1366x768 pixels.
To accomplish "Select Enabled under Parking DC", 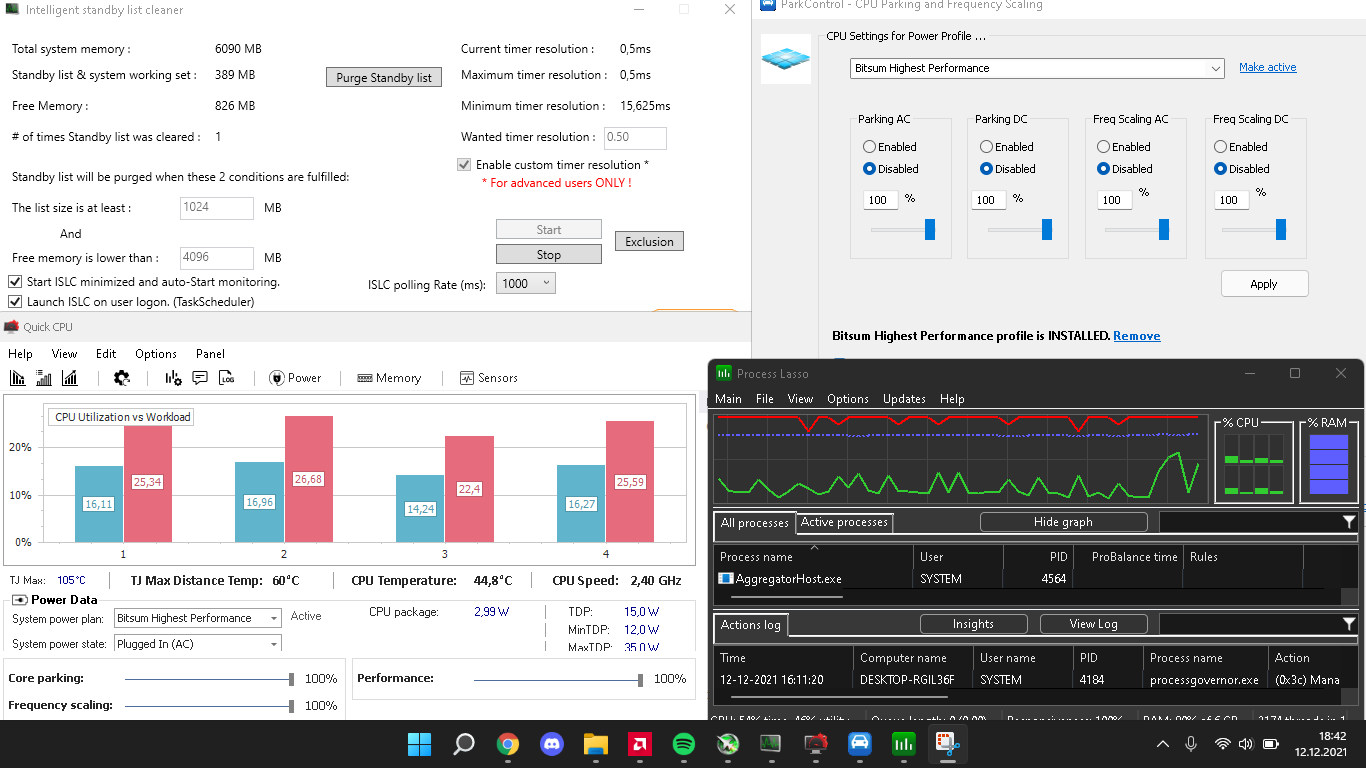I will 986,147.
